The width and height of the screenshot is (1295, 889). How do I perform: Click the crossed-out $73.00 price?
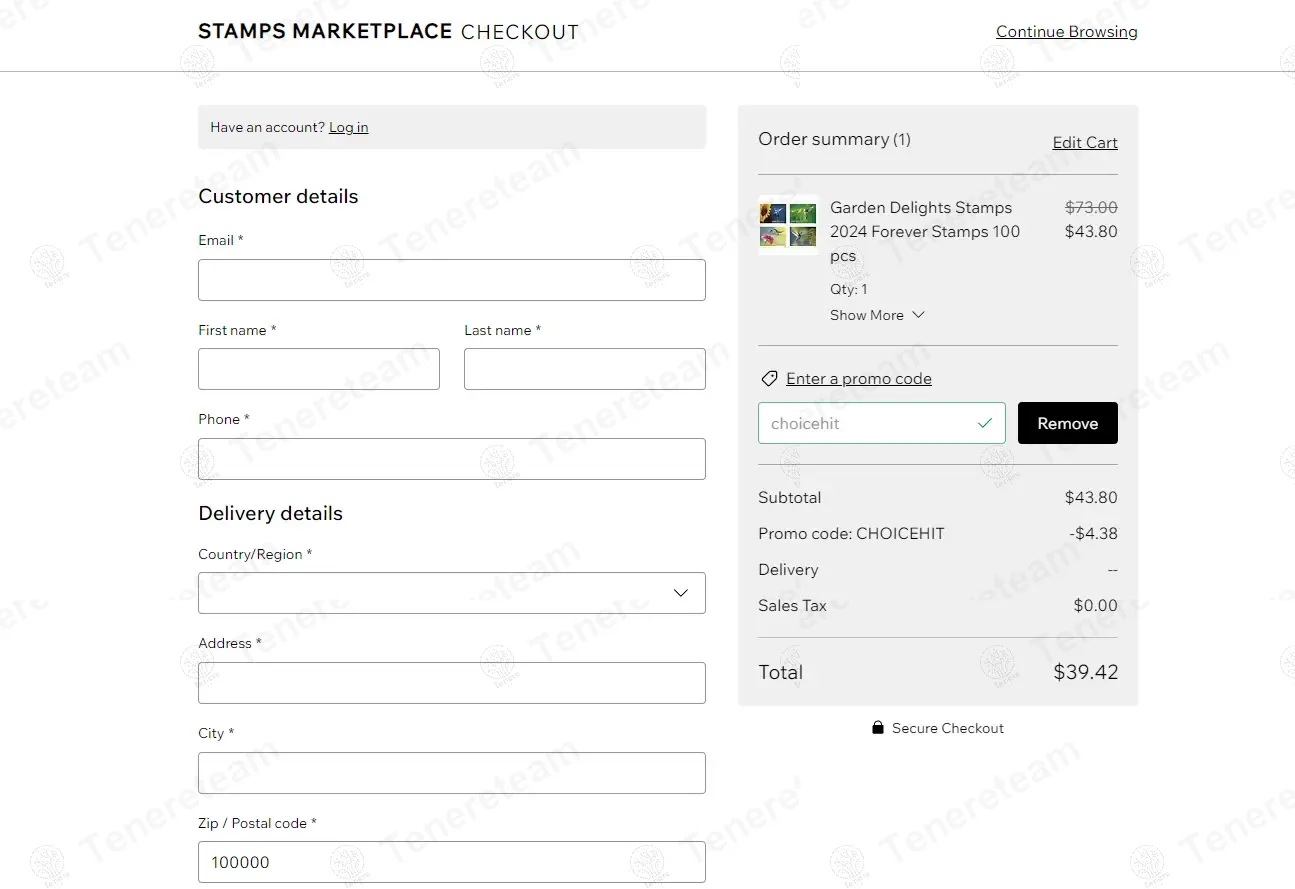pos(1091,207)
